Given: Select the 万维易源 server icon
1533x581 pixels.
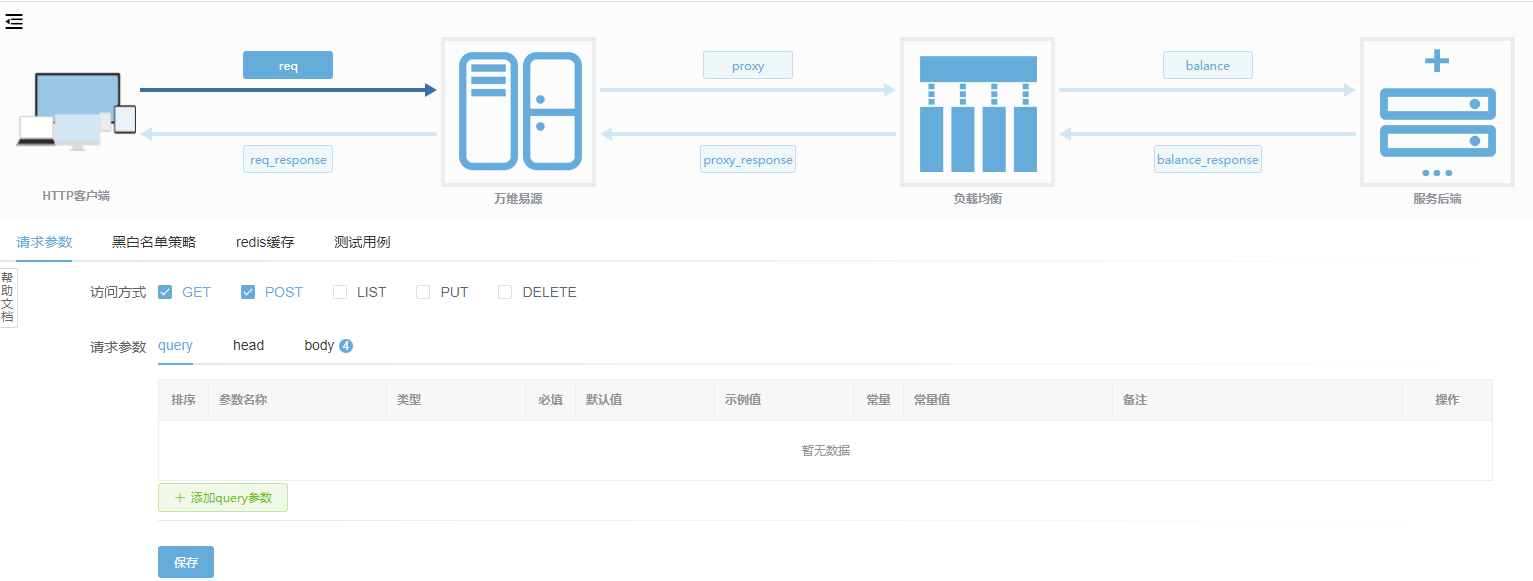Looking at the screenshot, I should click(518, 112).
